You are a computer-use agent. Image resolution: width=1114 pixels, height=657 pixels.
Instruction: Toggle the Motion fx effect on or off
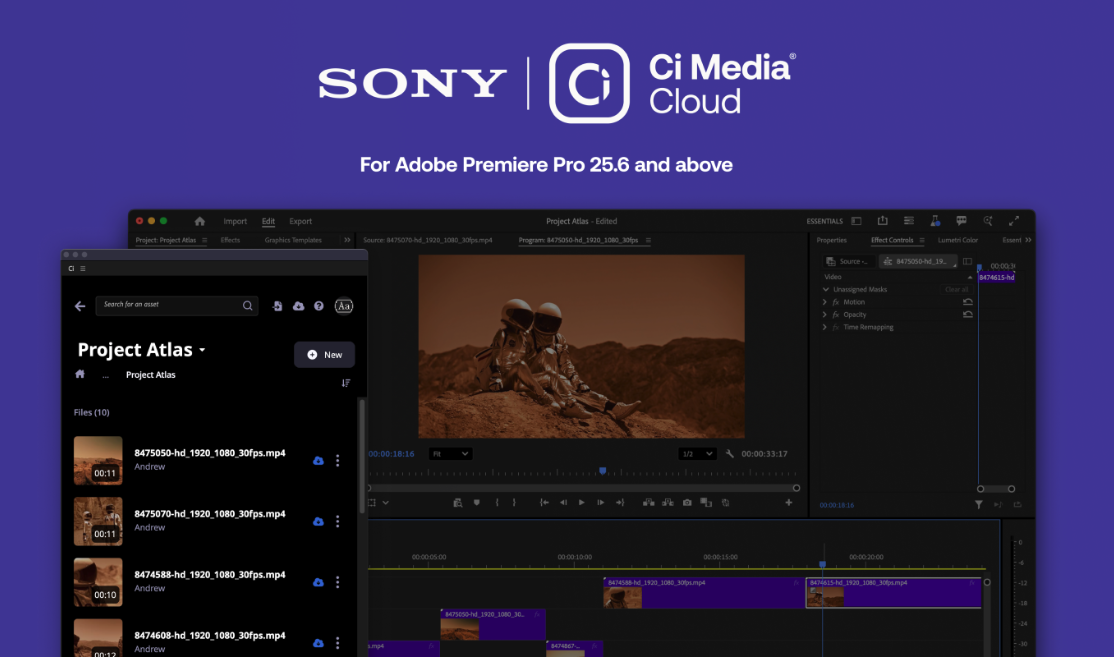pyautogui.click(x=836, y=302)
